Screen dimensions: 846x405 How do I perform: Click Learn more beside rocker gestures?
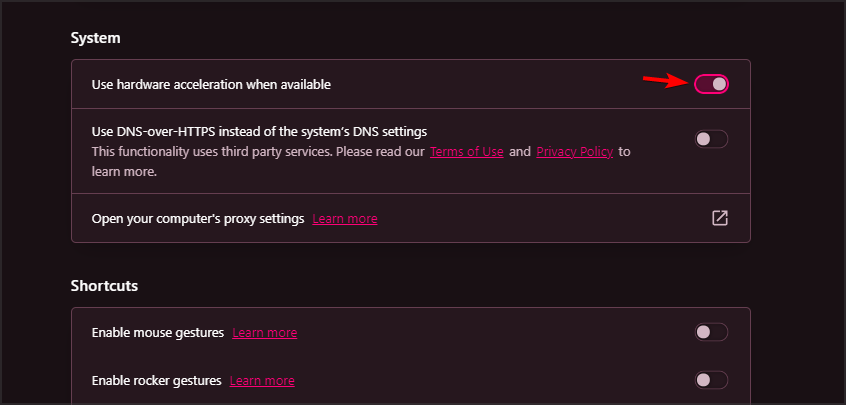[x=262, y=380]
